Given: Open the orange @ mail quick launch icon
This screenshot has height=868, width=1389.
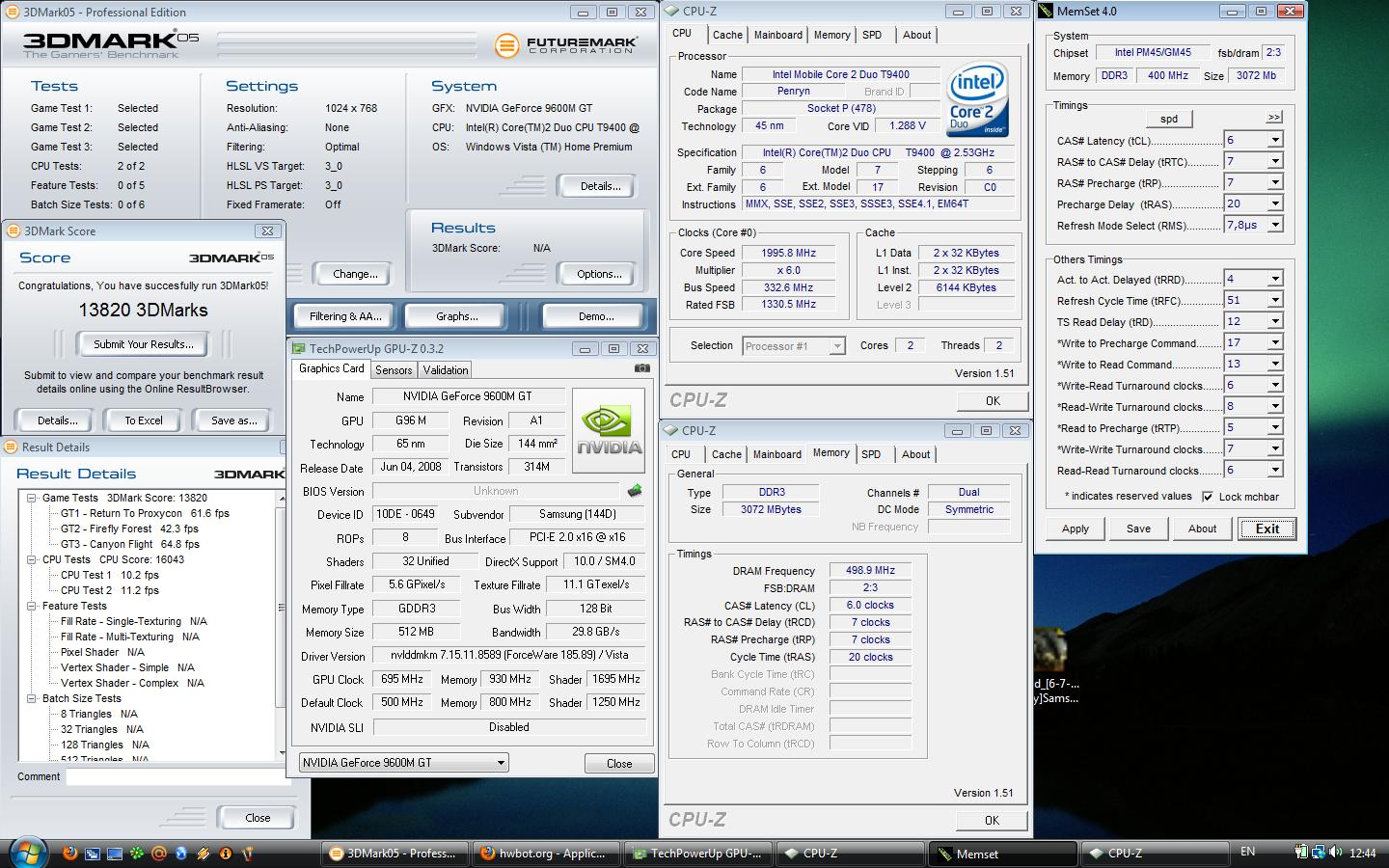Looking at the screenshot, I should click(159, 854).
